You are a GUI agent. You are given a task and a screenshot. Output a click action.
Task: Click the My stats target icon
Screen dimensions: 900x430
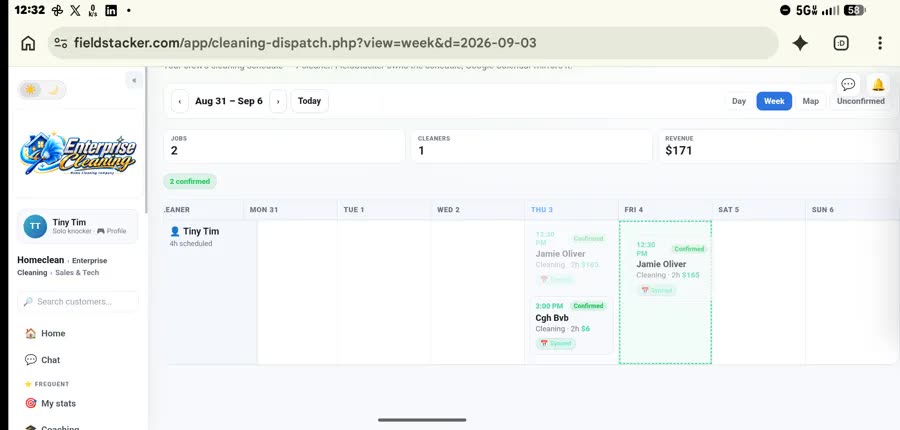30,403
